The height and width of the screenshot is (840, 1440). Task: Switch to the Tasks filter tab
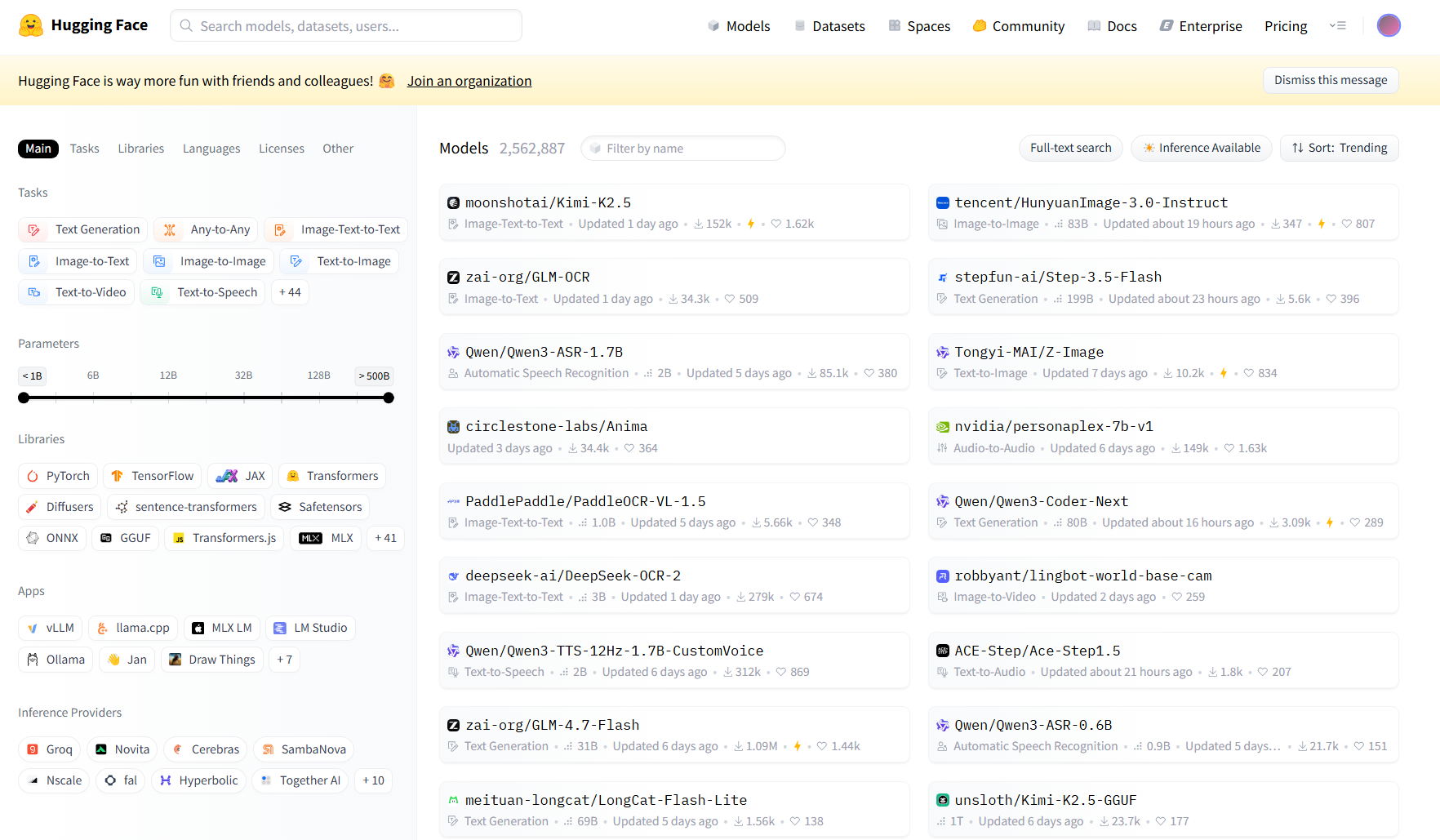84,149
